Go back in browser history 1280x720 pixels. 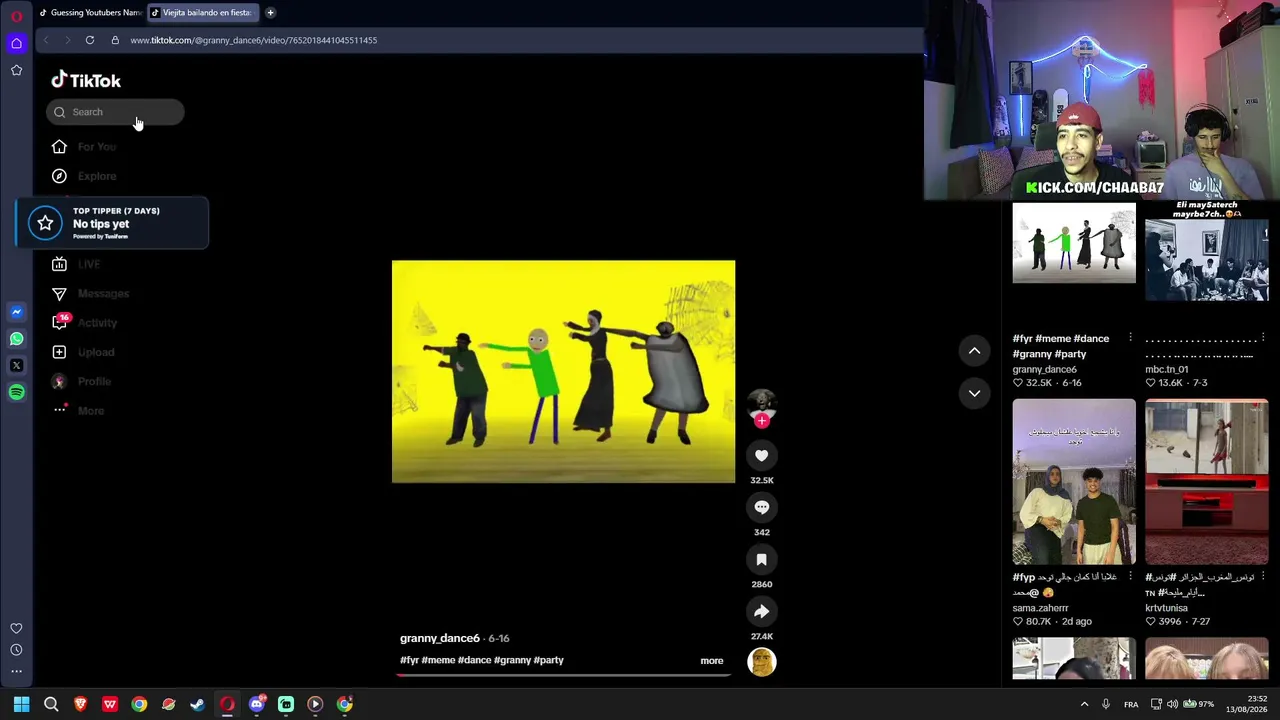[45, 40]
